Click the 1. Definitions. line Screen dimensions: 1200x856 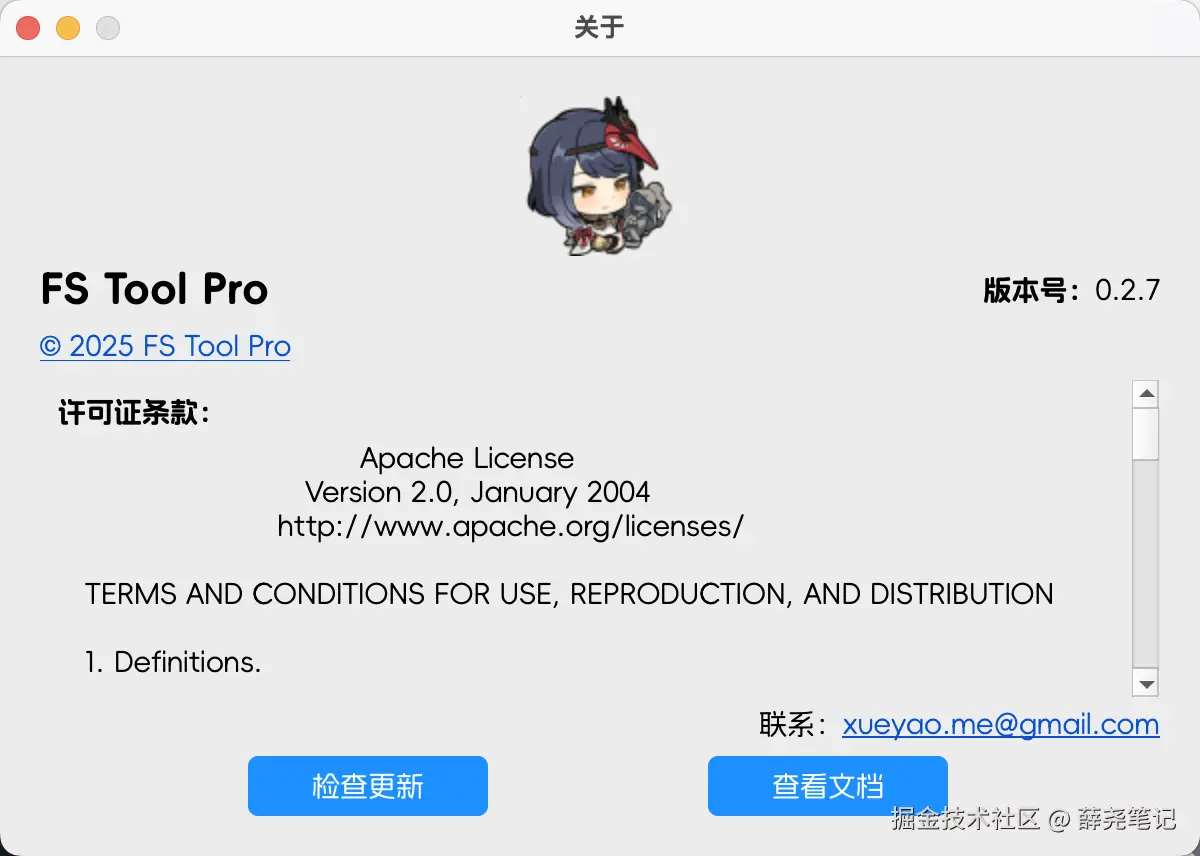pyautogui.click(x=173, y=662)
